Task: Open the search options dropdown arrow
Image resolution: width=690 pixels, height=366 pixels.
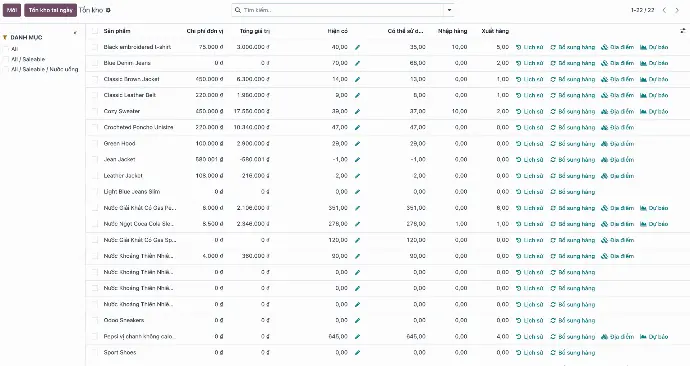Action: point(449,10)
